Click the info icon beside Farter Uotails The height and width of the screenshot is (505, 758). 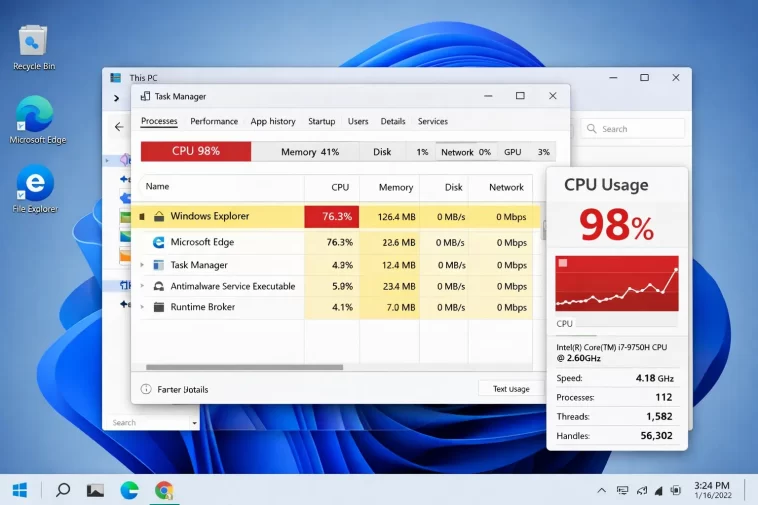146,389
